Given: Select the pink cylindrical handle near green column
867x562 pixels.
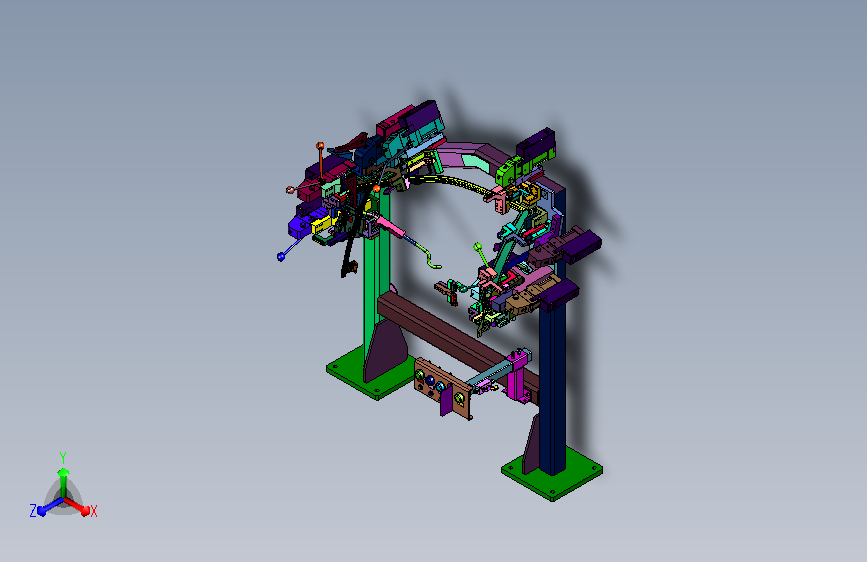Looking at the screenshot, I should point(391,226).
